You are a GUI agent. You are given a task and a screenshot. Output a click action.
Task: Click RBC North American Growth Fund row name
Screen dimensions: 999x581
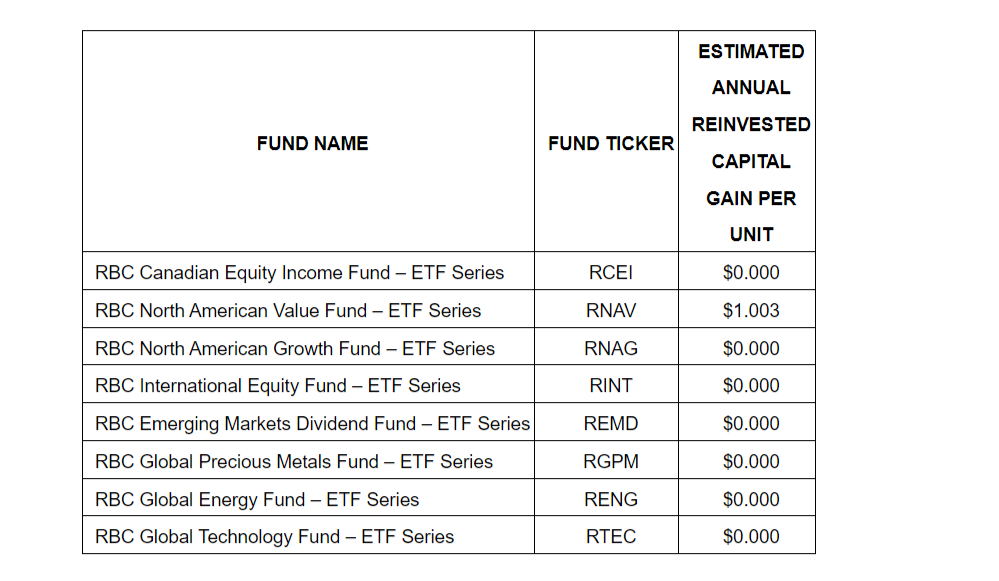(295, 348)
